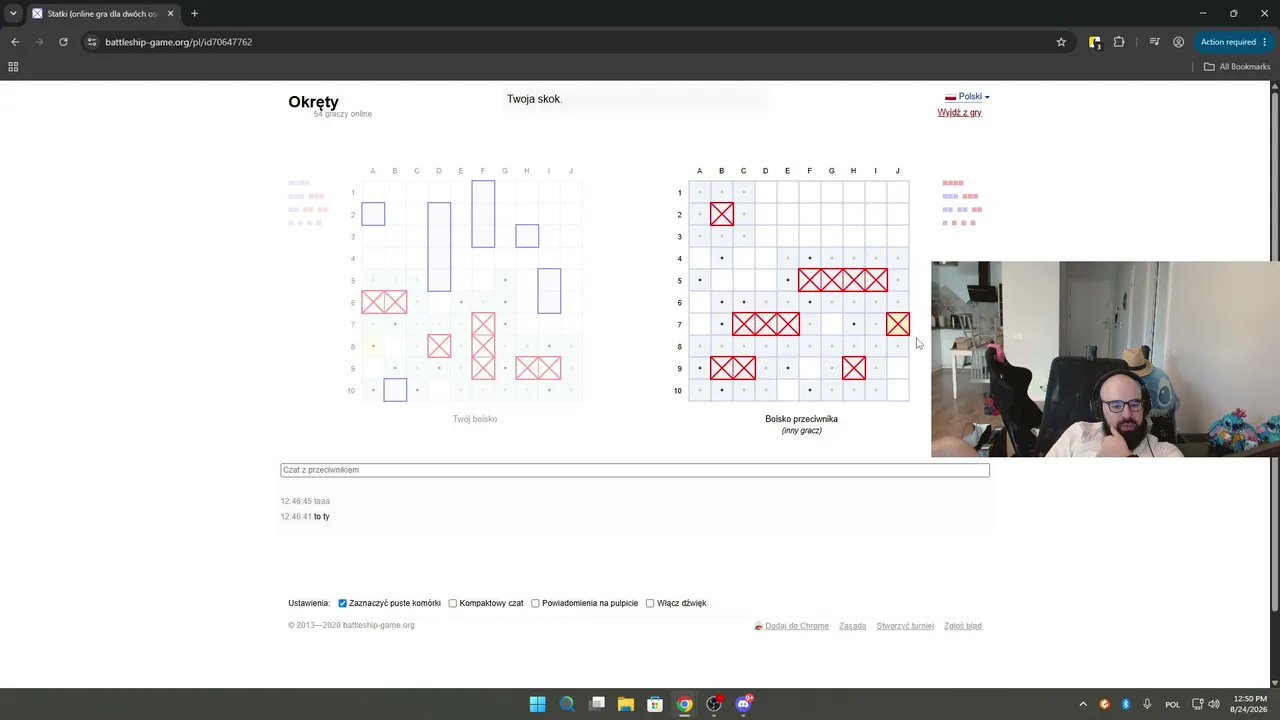Open the media control toolbar icon
This screenshot has width=1280, height=720.
(1154, 42)
